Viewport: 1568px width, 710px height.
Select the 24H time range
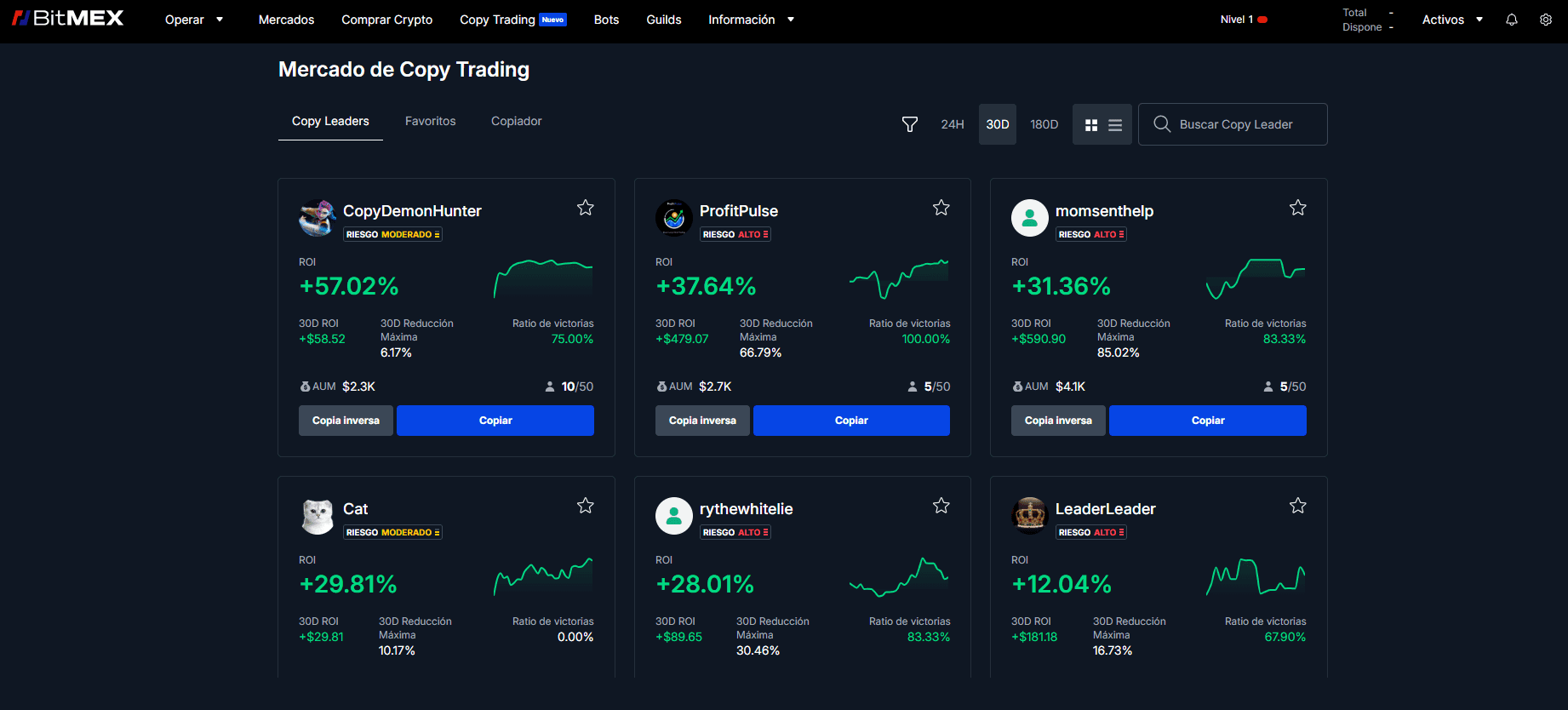point(953,124)
